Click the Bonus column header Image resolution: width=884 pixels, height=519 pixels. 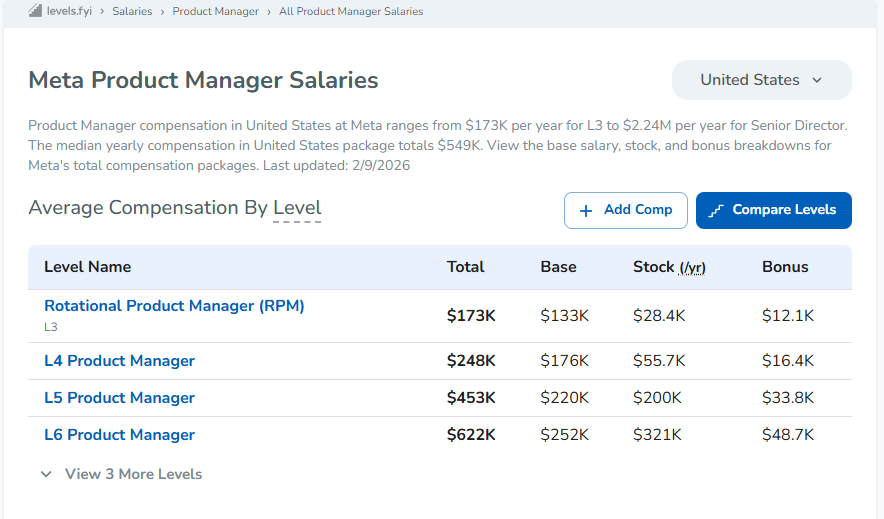pyautogui.click(x=785, y=267)
